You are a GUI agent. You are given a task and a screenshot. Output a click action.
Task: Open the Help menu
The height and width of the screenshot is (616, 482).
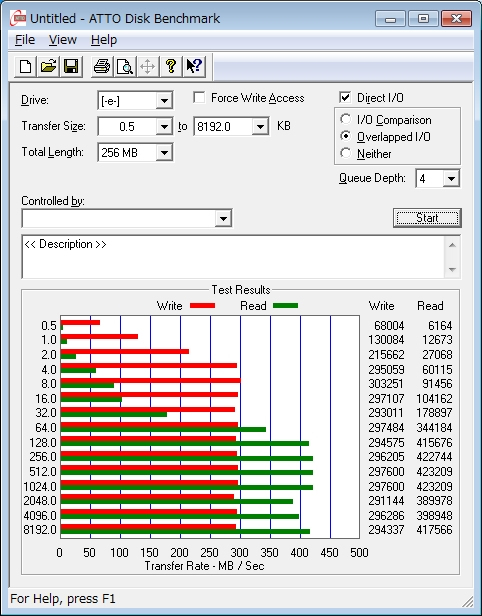click(x=104, y=40)
